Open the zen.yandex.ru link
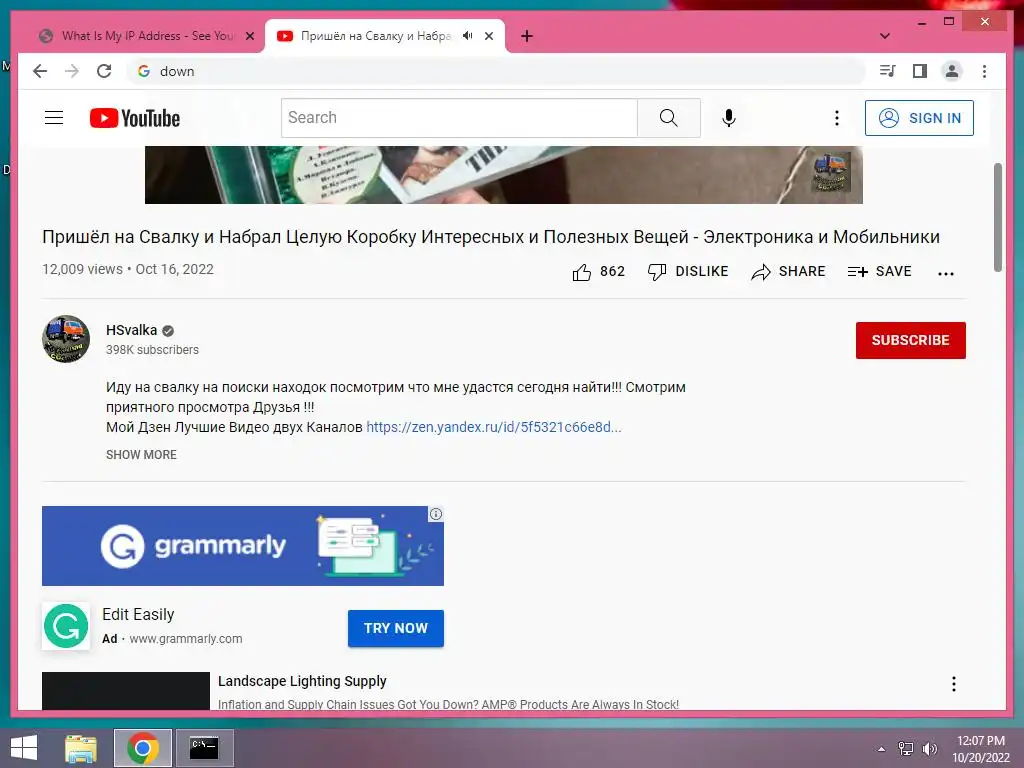 coord(494,427)
